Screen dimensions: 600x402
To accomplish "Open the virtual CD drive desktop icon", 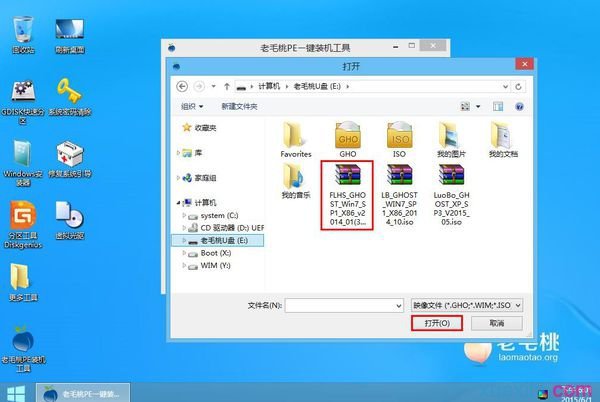I will click(70, 220).
